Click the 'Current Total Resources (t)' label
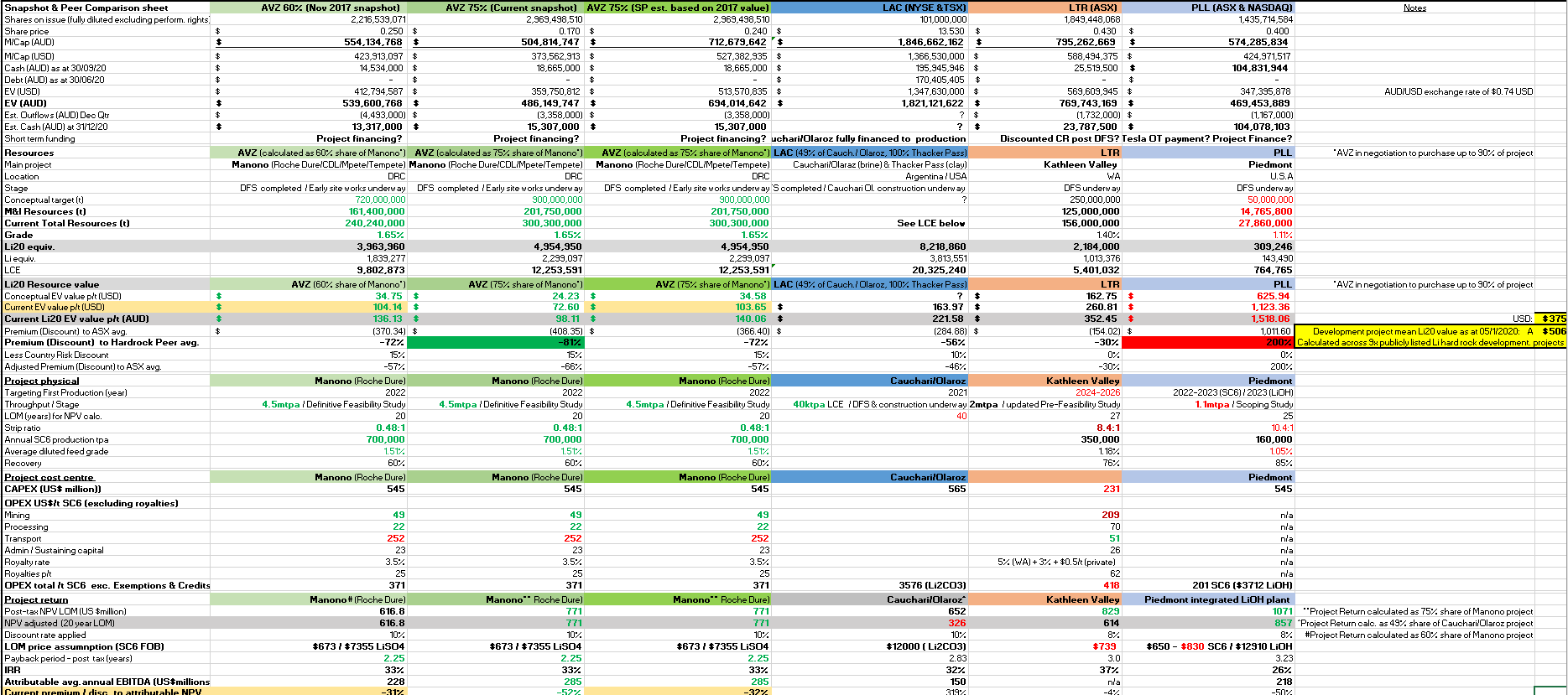 67,223
